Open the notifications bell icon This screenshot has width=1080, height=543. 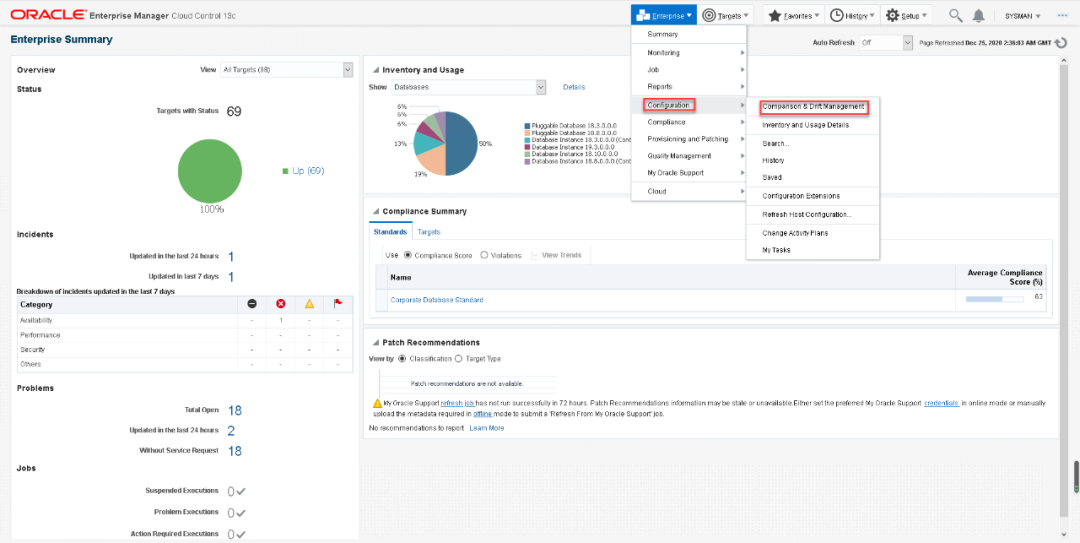coord(979,16)
